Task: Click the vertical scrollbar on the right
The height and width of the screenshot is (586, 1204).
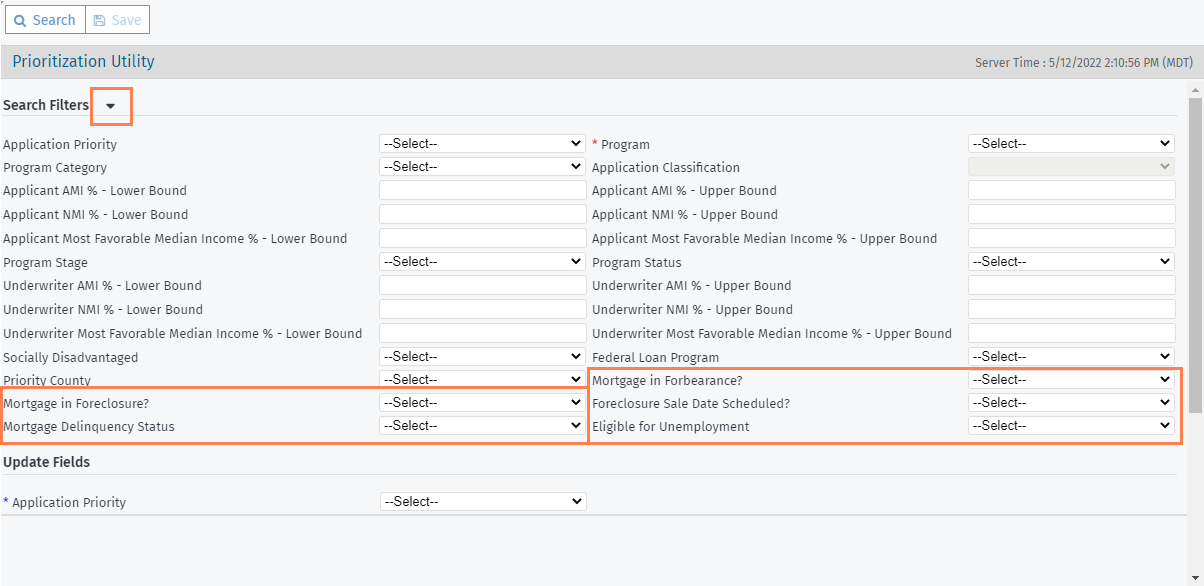Action: (1195, 250)
